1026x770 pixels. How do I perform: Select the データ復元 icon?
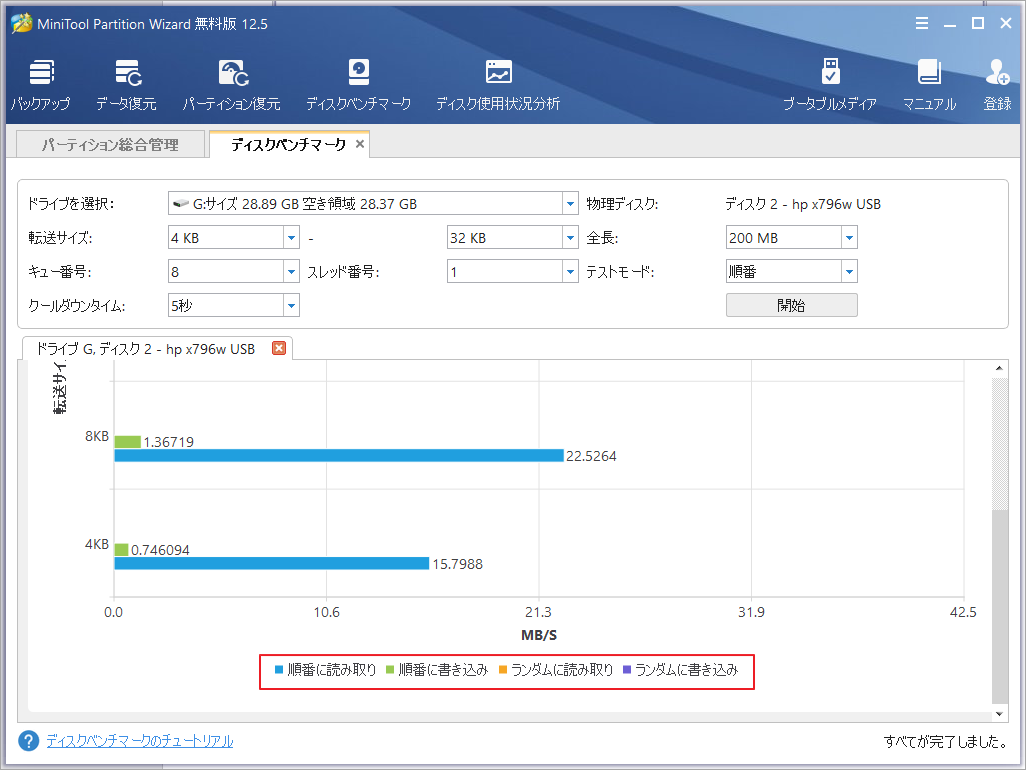(x=128, y=80)
